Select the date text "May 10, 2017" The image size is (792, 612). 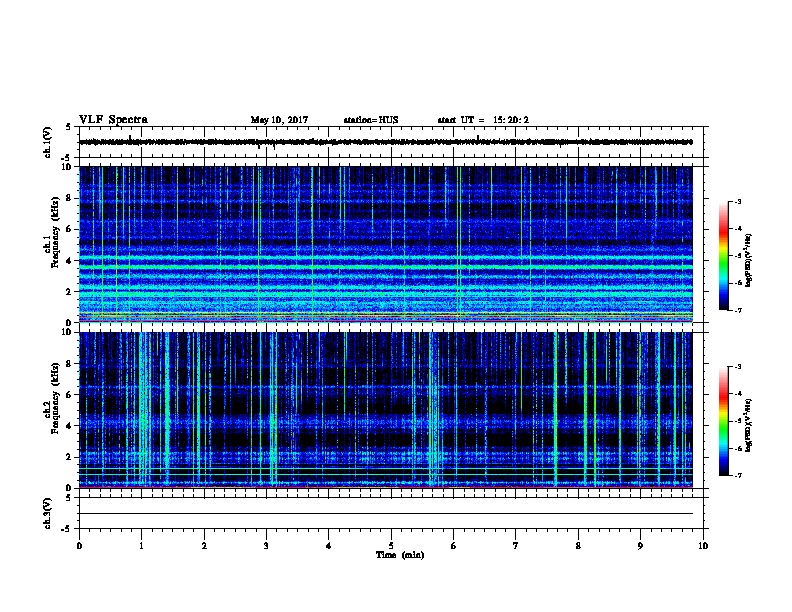[279, 120]
